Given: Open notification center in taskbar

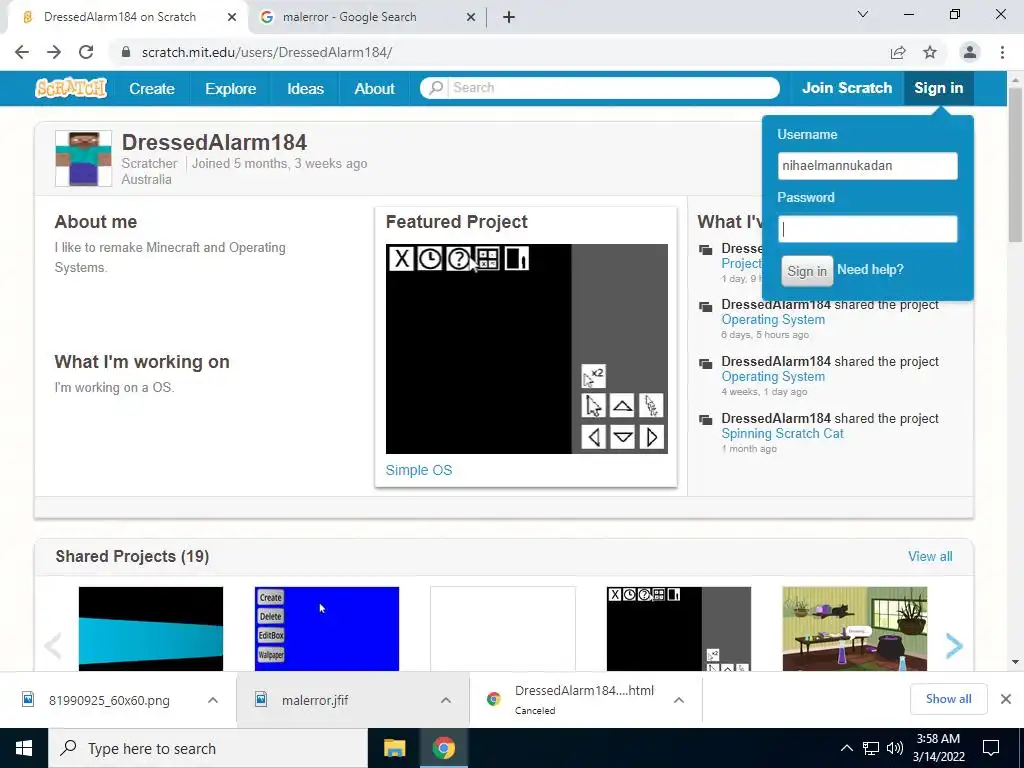Looking at the screenshot, I should 991,748.
